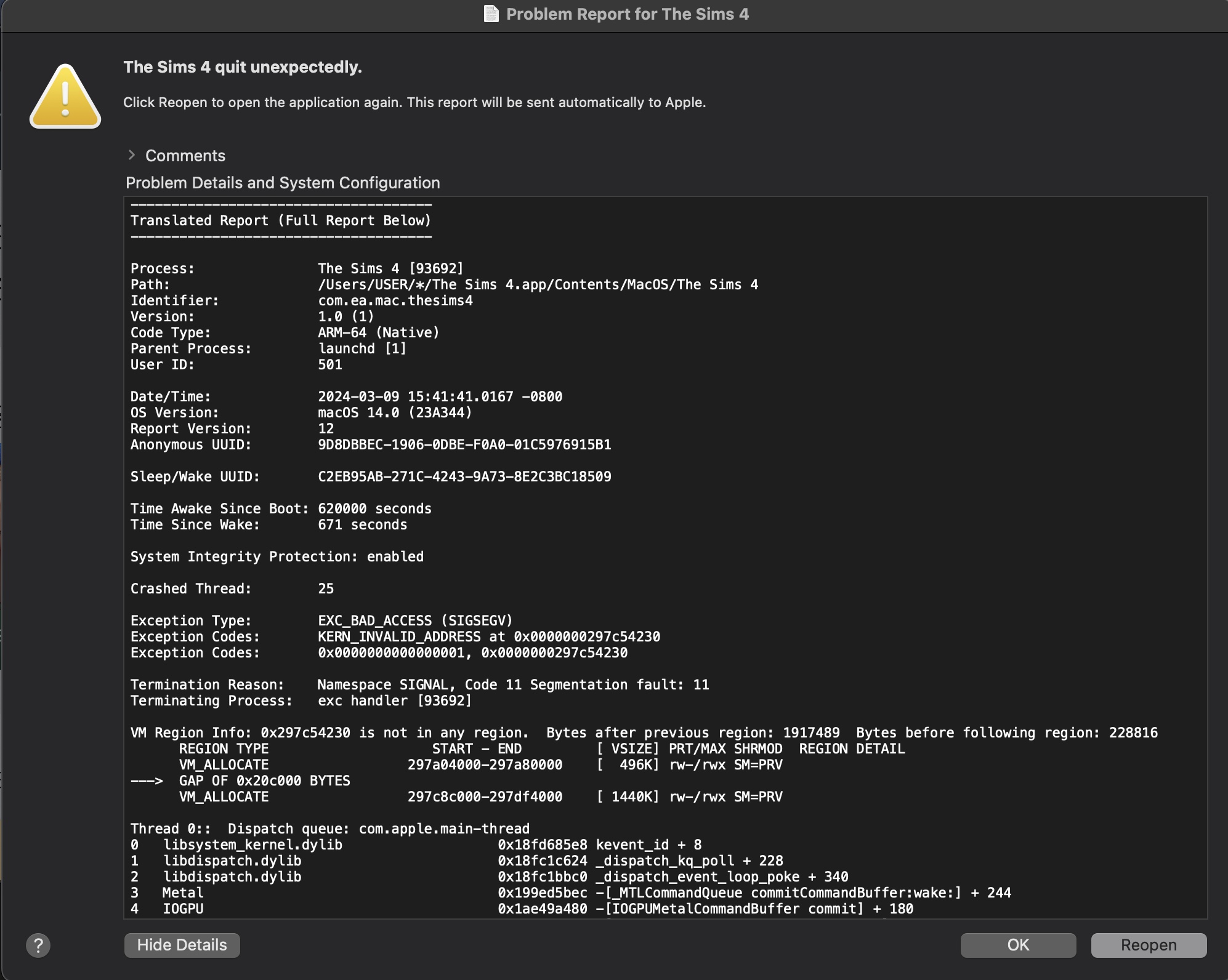Click the yellow warning triangle icon
This screenshot has width=1228, height=980.
click(x=65, y=97)
